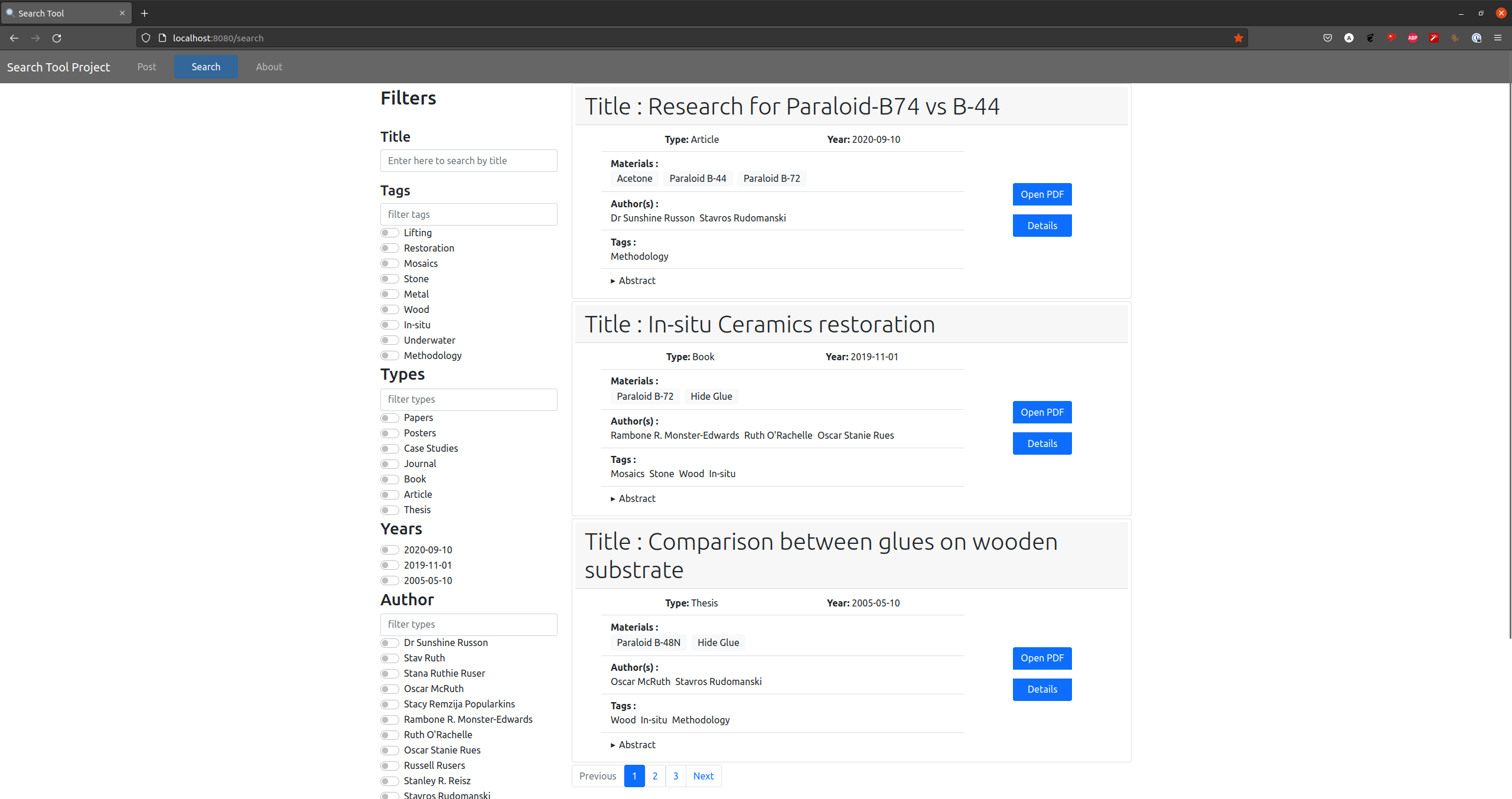
Task: Open the Pocket save icon
Action: [1327, 38]
